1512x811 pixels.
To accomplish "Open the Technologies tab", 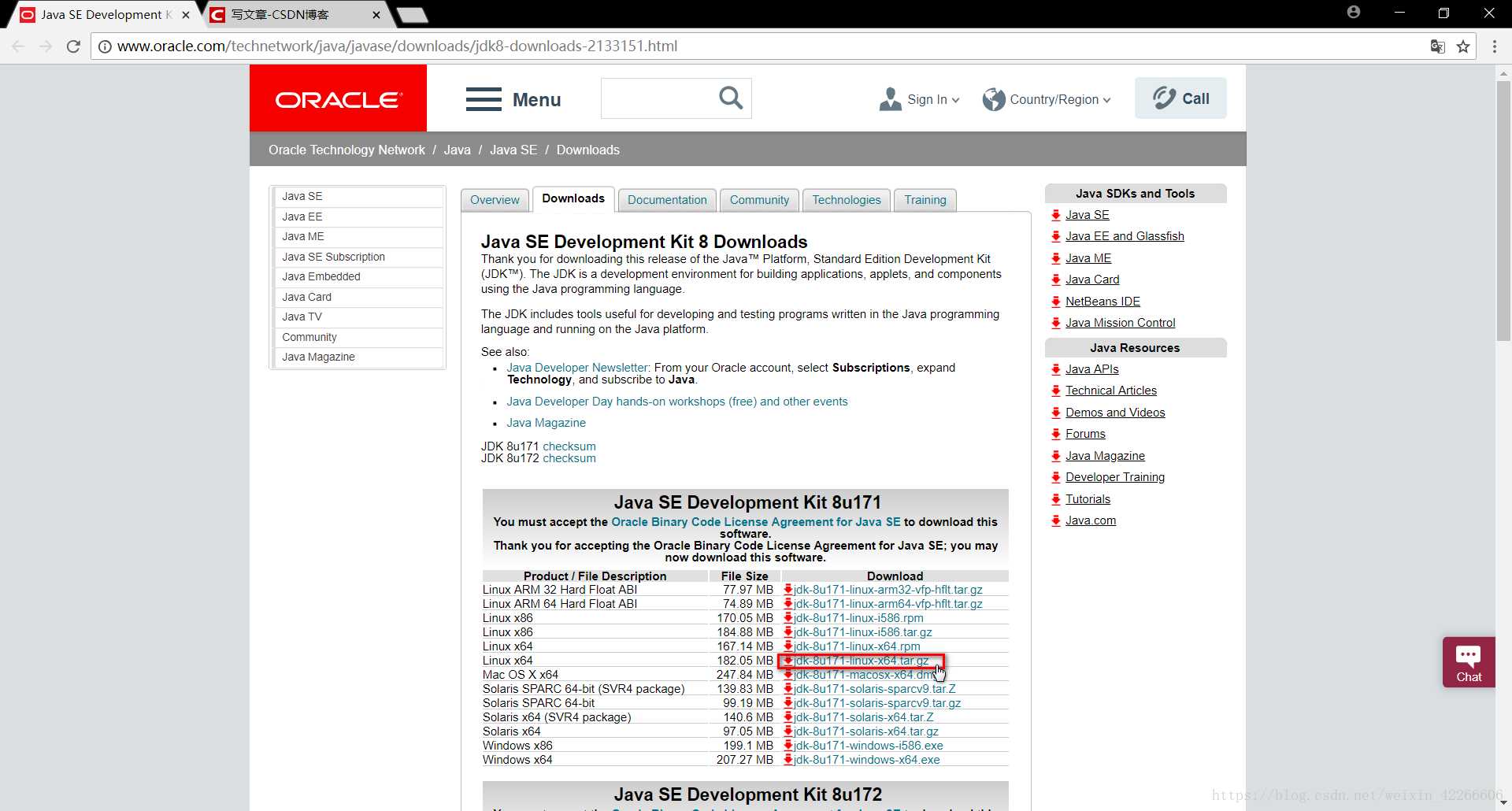I will 847,200.
